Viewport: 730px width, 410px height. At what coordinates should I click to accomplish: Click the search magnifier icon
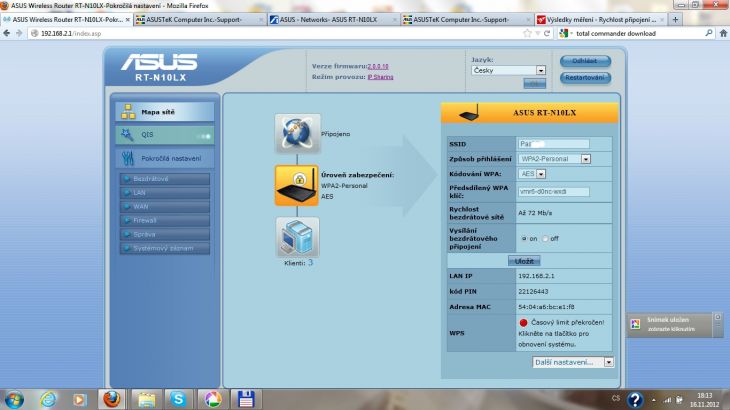(709, 34)
